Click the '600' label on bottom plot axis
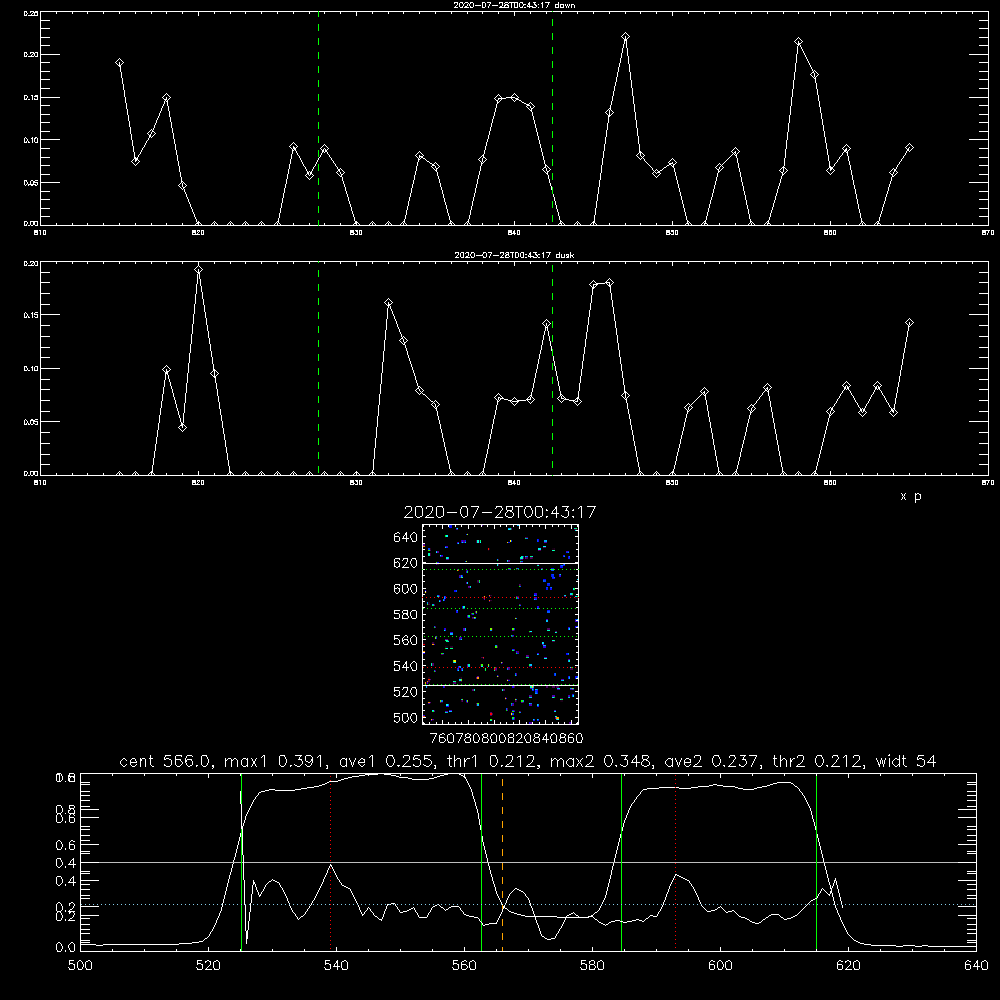1000x1000 pixels. coord(720,966)
